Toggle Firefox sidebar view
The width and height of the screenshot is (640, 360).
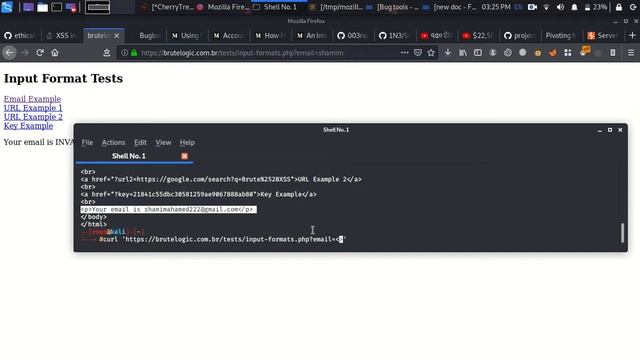pyautogui.click(x=478, y=53)
